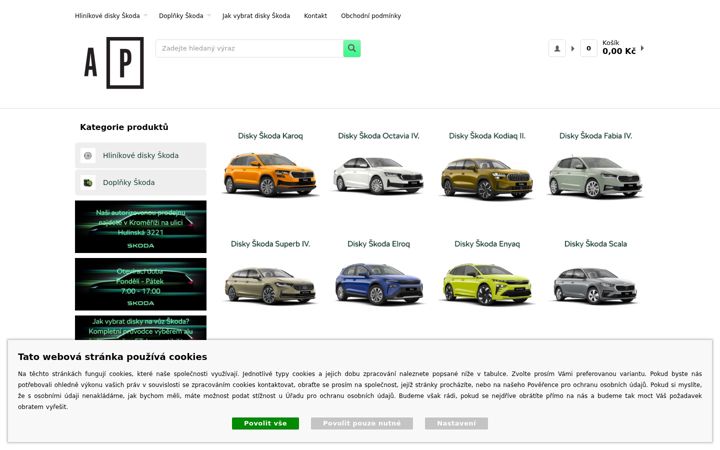Click the cart item count box
Image resolution: width=720 pixels, height=450 pixels.
pyautogui.click(x=589, y=48)
